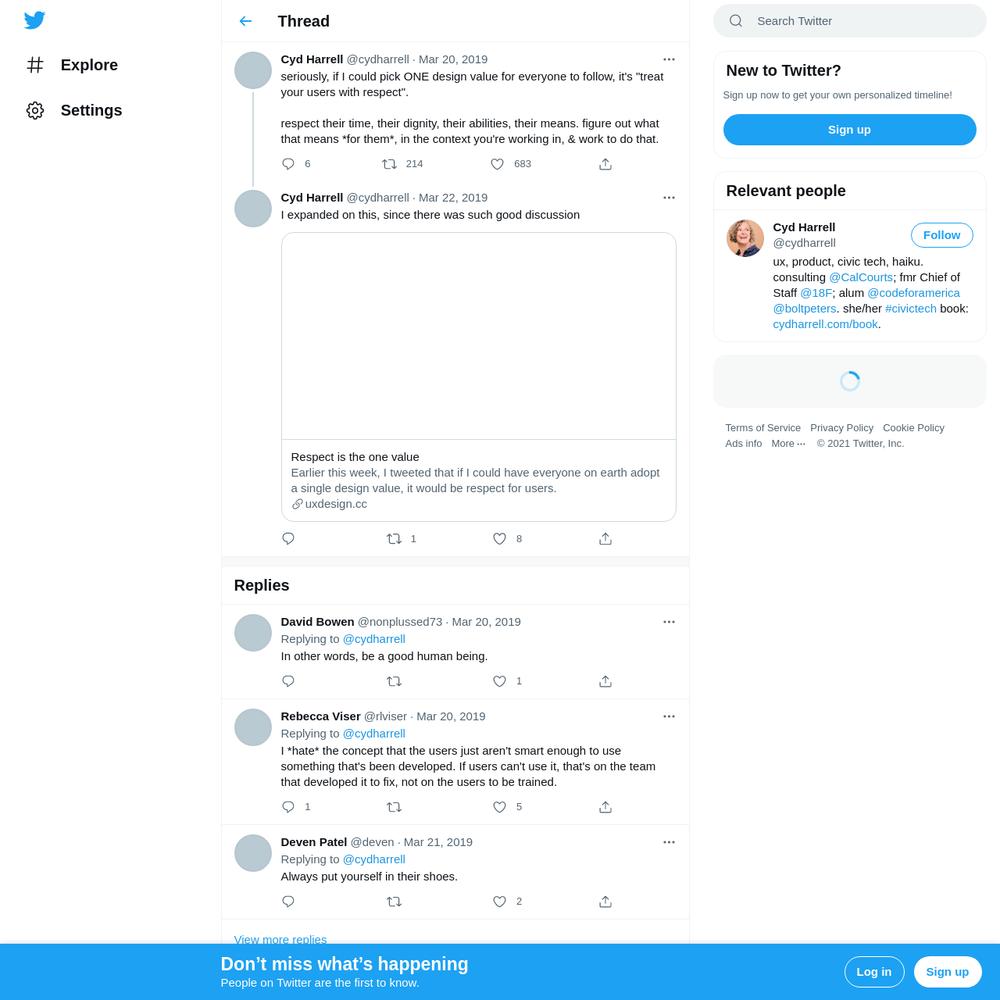The image size is (1000, 1000).
Task: Go back using the Thread arrow
Action: [x=246, y=21]
